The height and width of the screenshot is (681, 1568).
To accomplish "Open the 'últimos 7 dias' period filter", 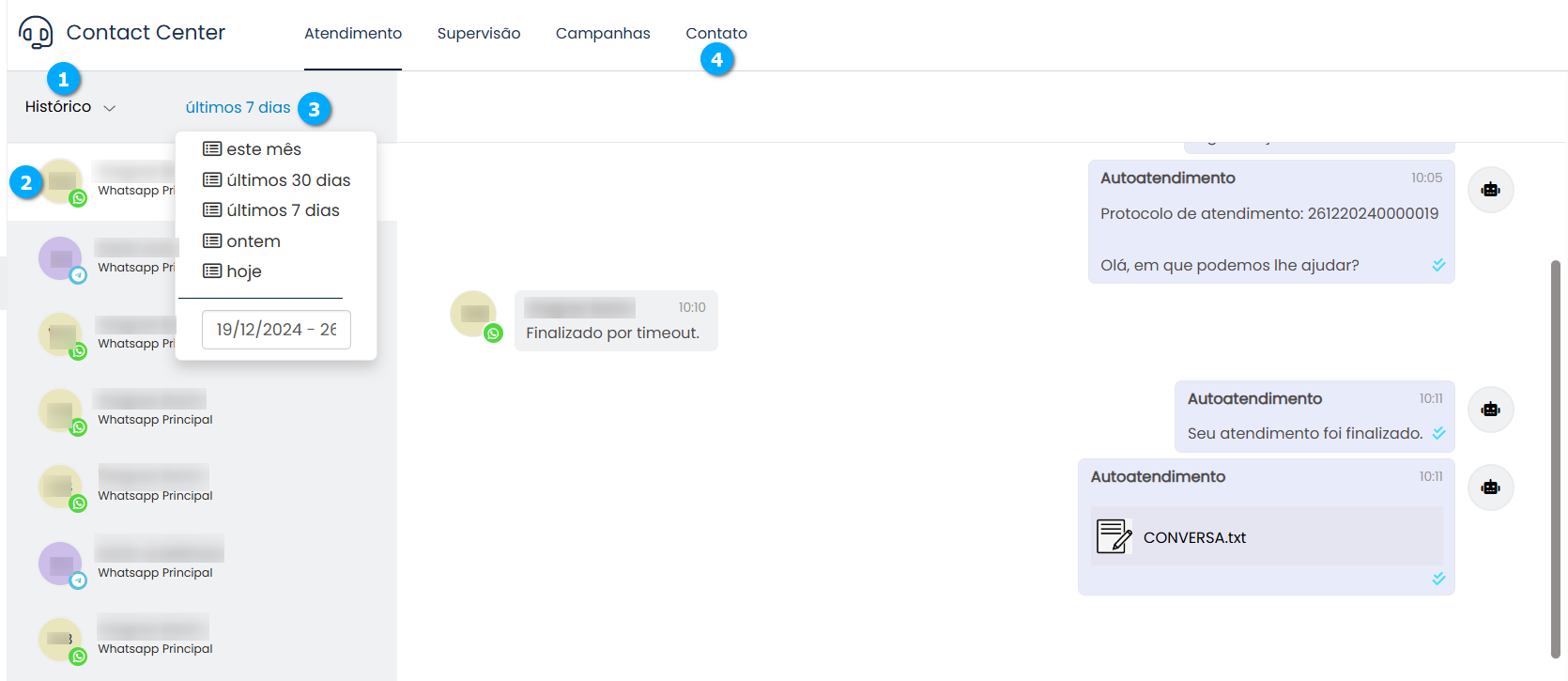I will point(238,108).
